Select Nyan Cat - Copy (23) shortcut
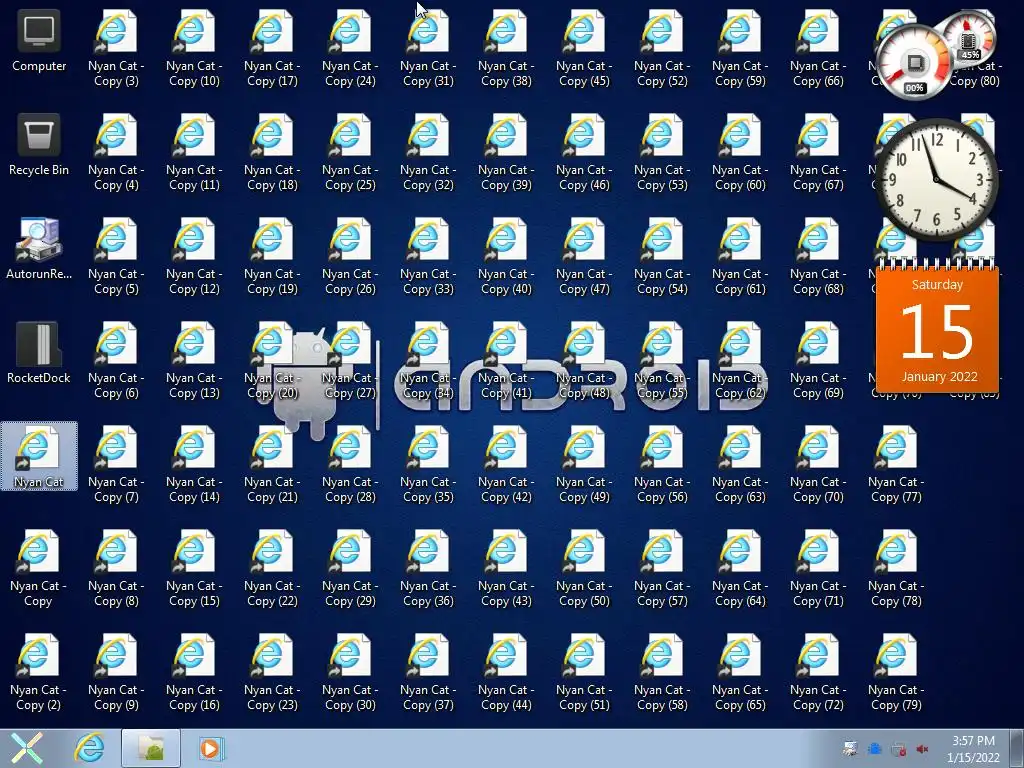The height and width of the screenshot is (768, 1024). point(272,672)
